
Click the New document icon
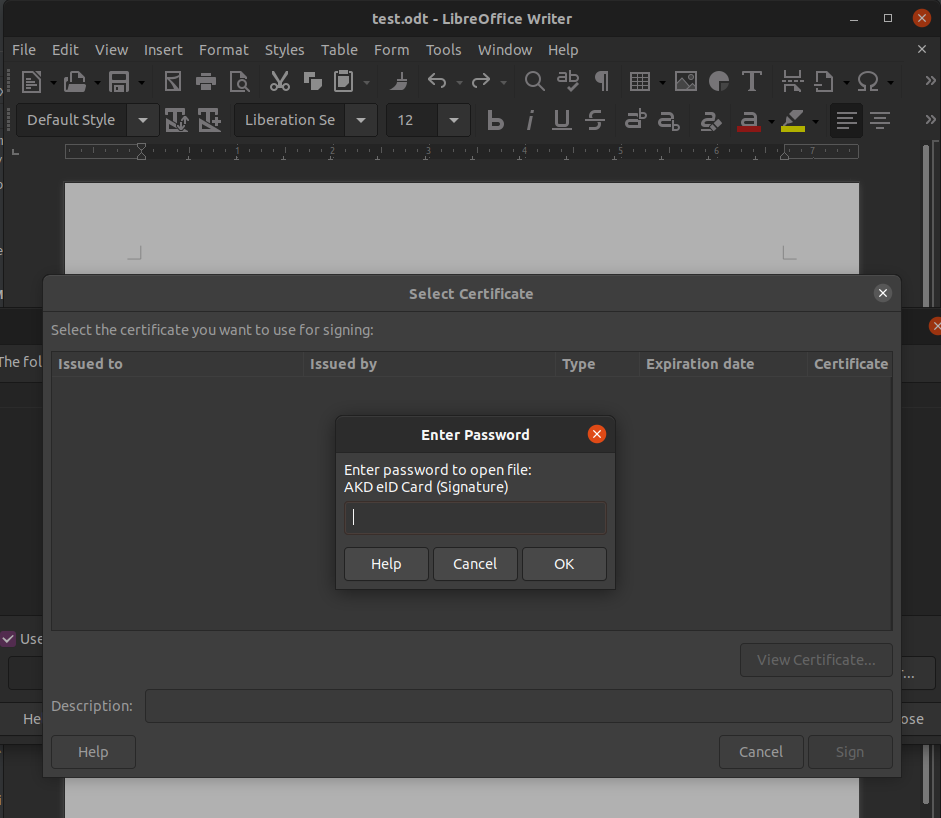point(31,82)
